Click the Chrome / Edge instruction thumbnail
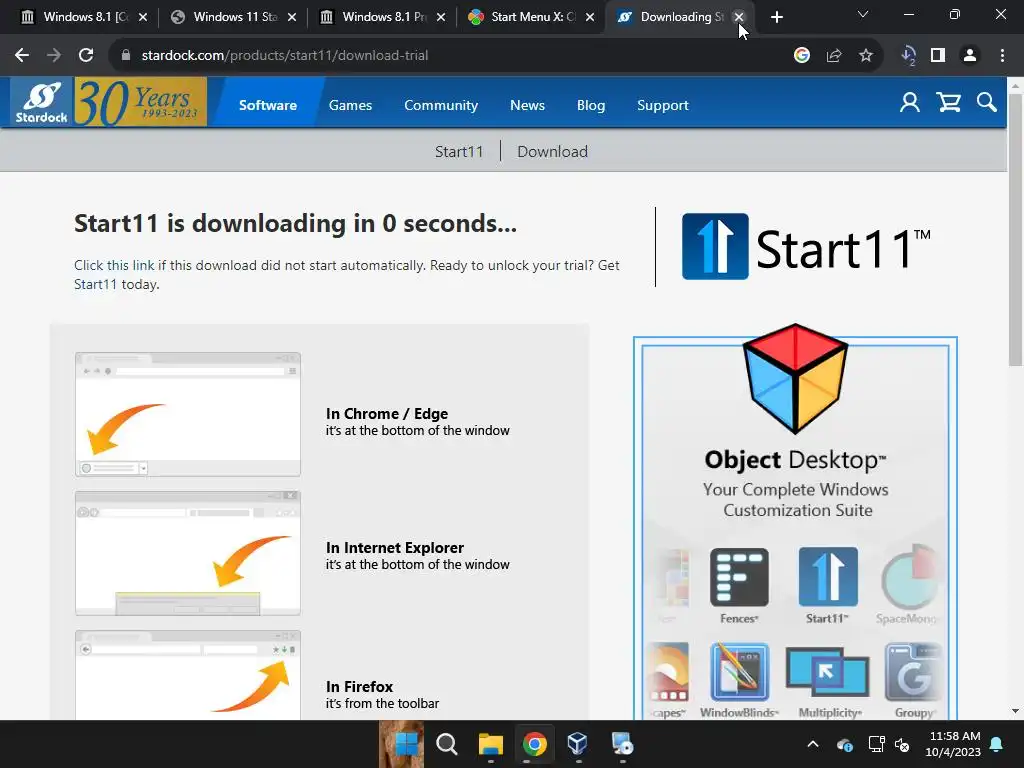 click(x=188, y=414)
